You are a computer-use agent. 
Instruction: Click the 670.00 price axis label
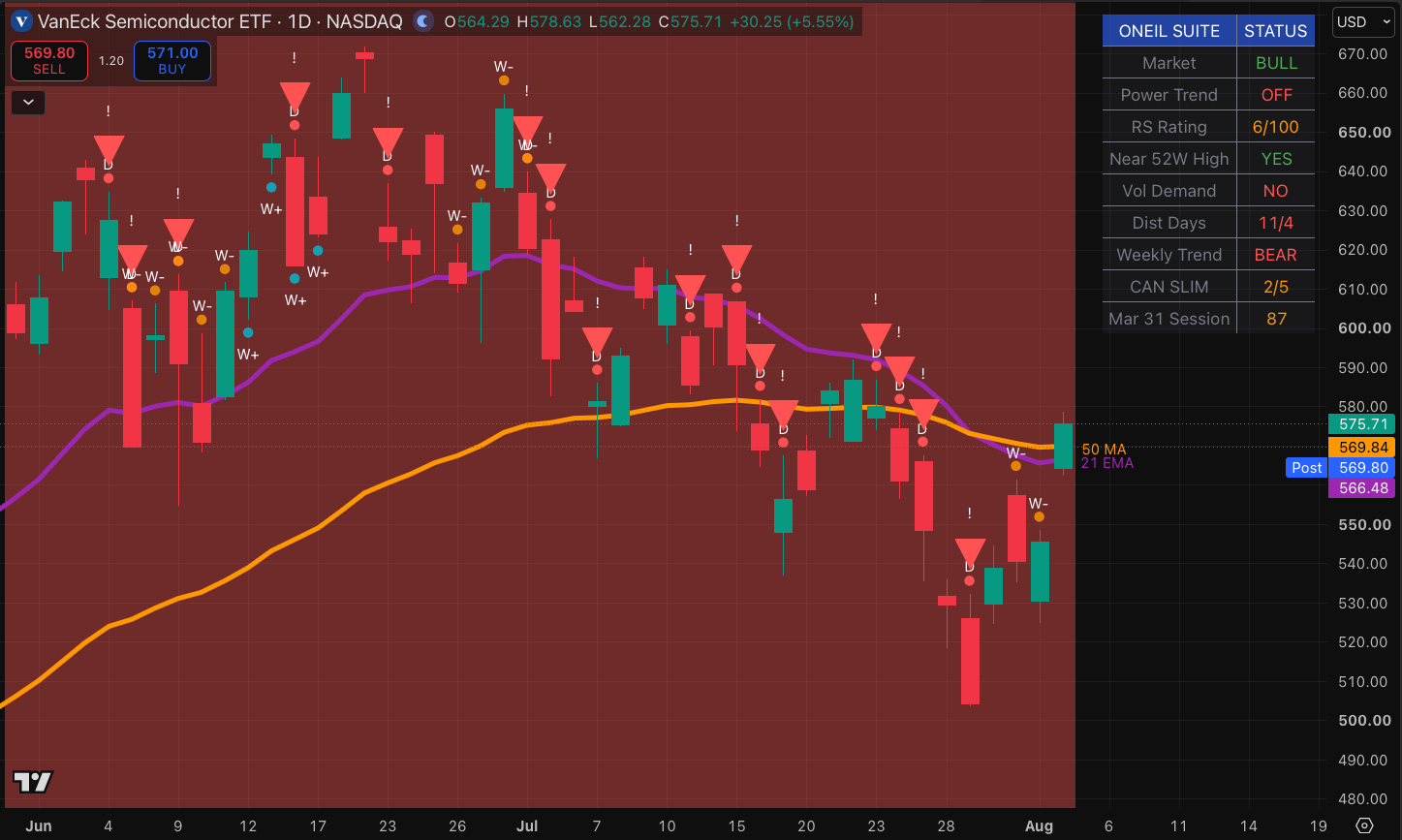click(x=1364, y=53)
